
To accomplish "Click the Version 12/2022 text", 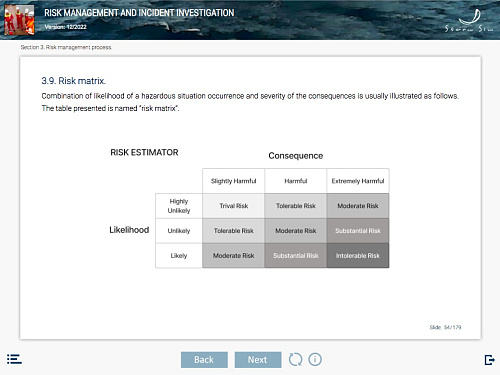I will pyautogui.click(x=66, y=27).
